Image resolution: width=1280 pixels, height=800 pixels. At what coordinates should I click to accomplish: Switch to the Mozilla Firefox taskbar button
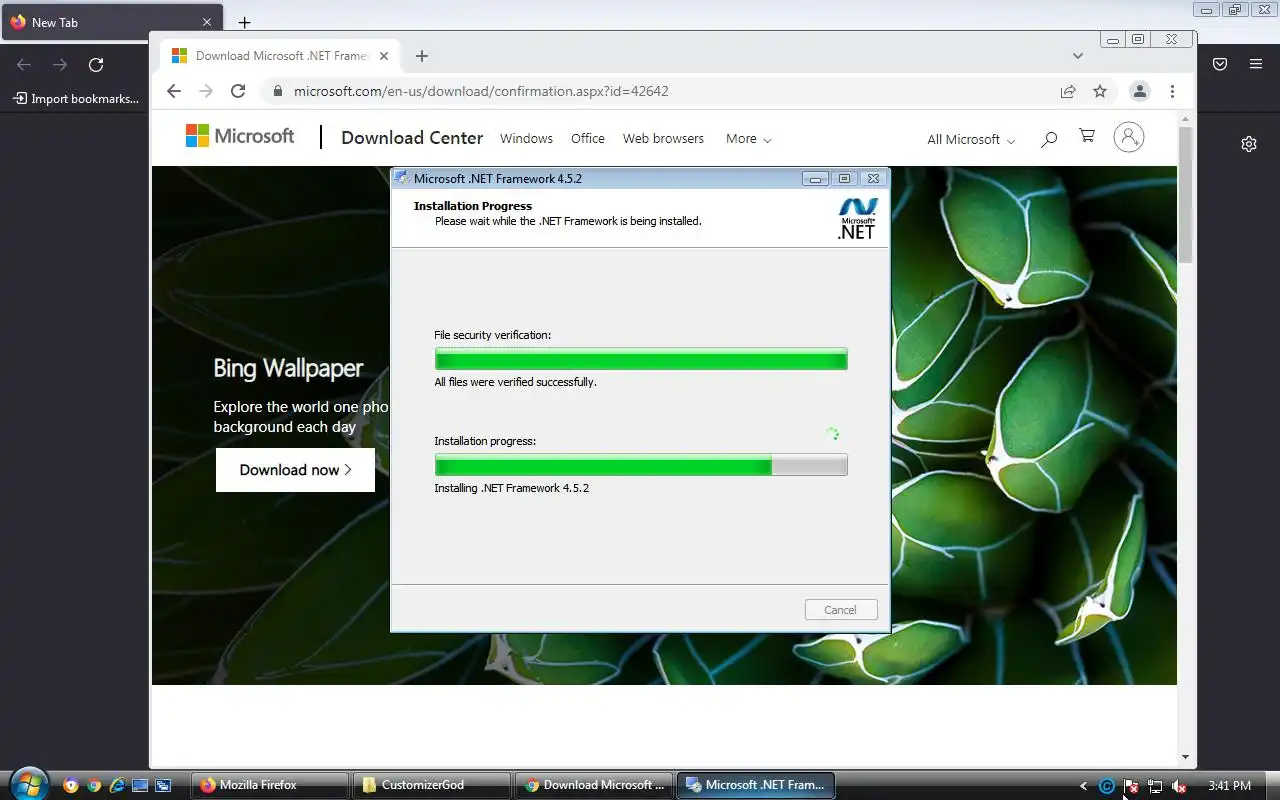click(x=272, y=785)
